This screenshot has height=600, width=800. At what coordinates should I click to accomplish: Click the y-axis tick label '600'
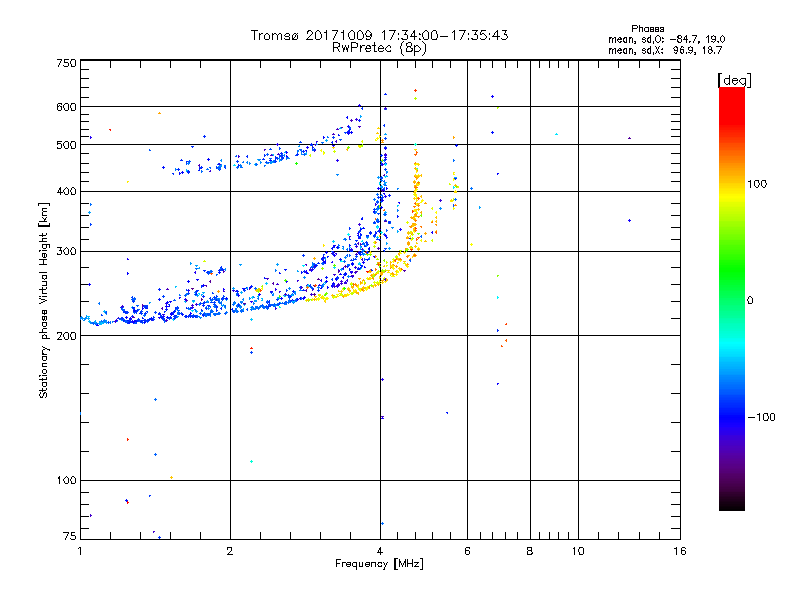pyautogui.click(x=66, y=107)
